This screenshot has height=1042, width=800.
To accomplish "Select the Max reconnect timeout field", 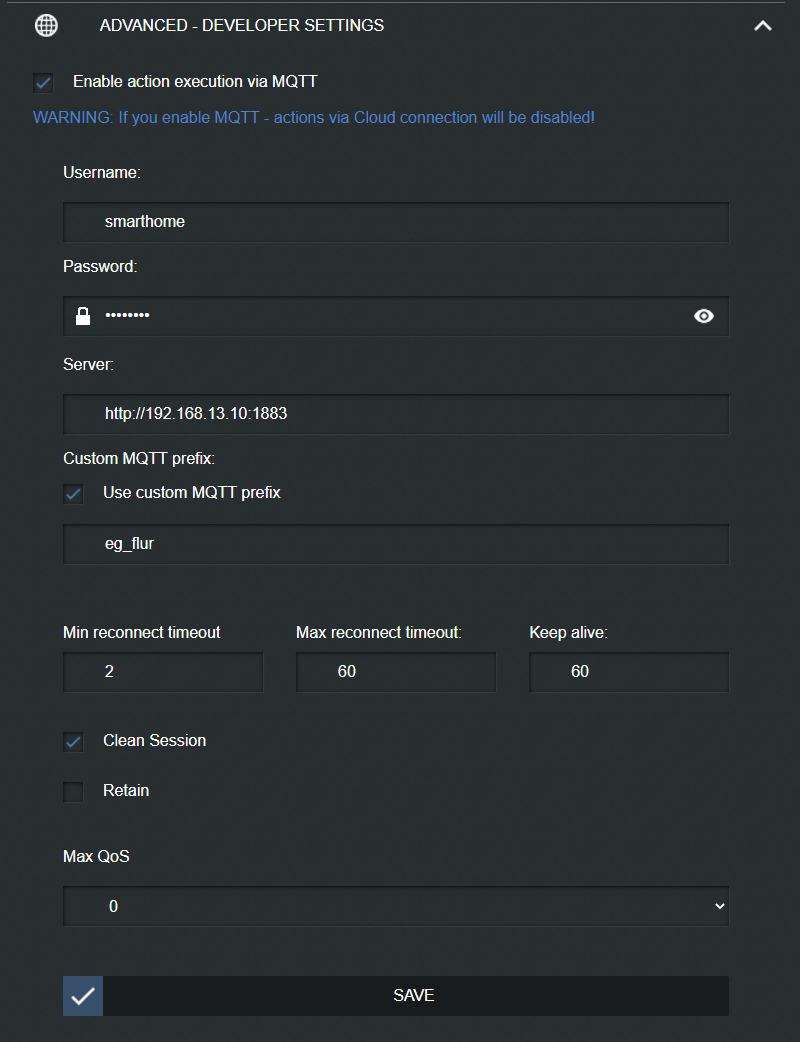I will point(396,672).
